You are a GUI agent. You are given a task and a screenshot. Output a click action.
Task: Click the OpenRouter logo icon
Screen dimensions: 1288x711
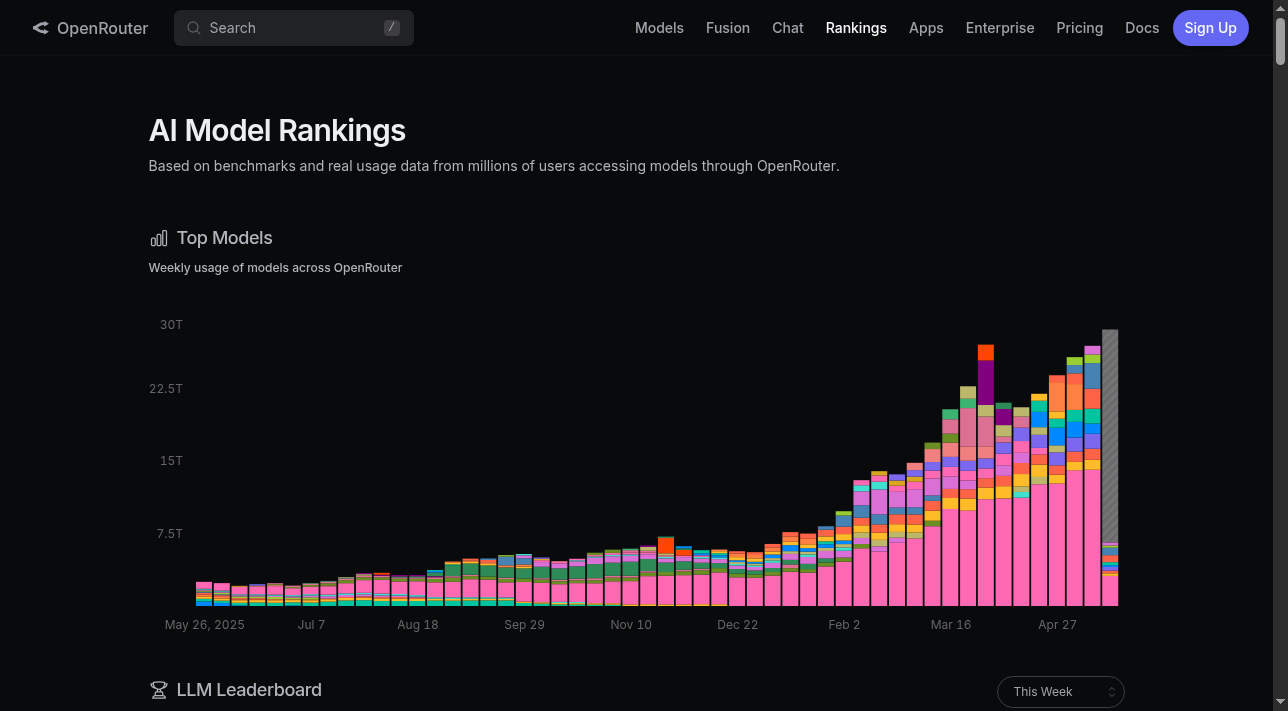[40, 28]
